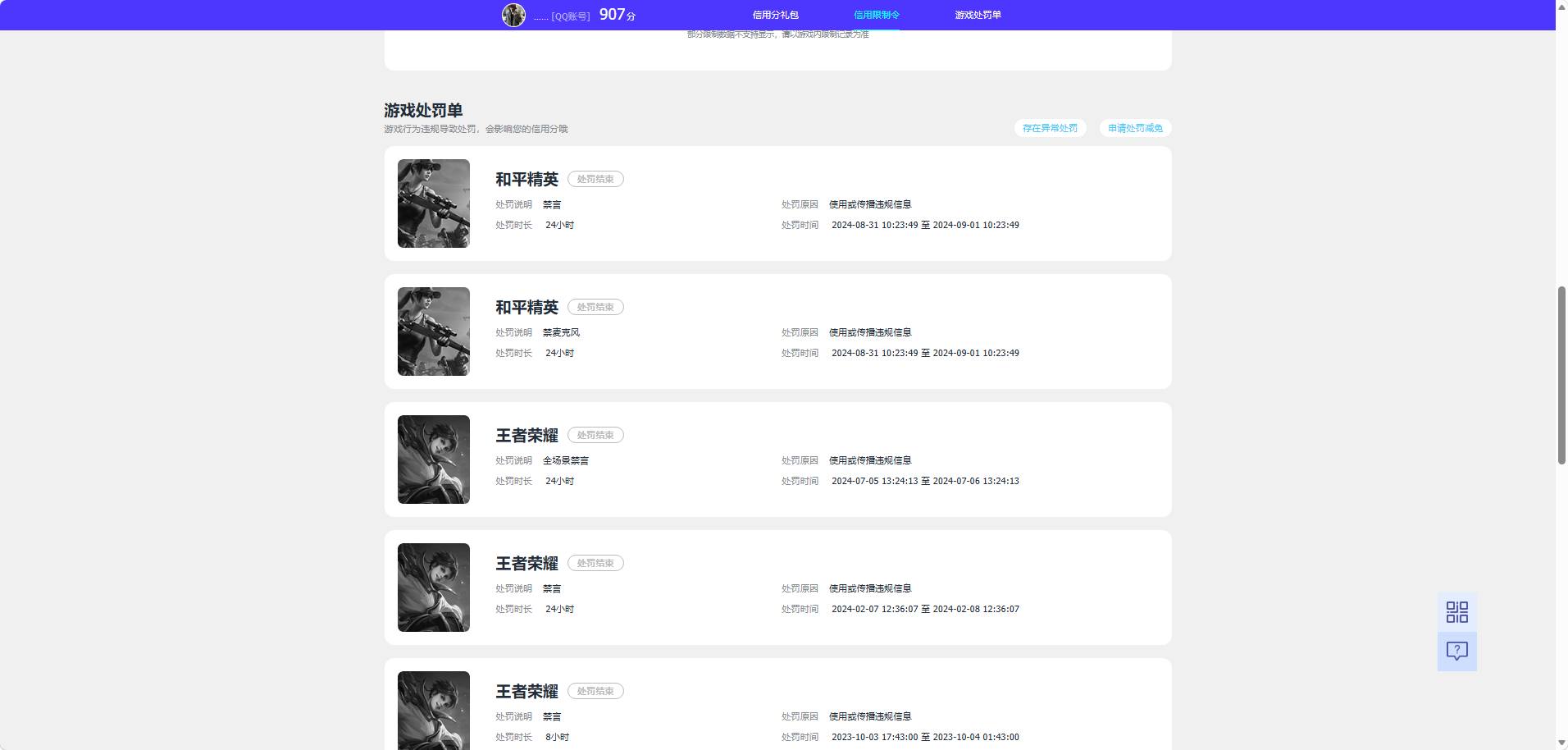This screenshot has height=750, width=1568.
Task: Switch to 信用分礼包 tab
Action: point(775,15)
